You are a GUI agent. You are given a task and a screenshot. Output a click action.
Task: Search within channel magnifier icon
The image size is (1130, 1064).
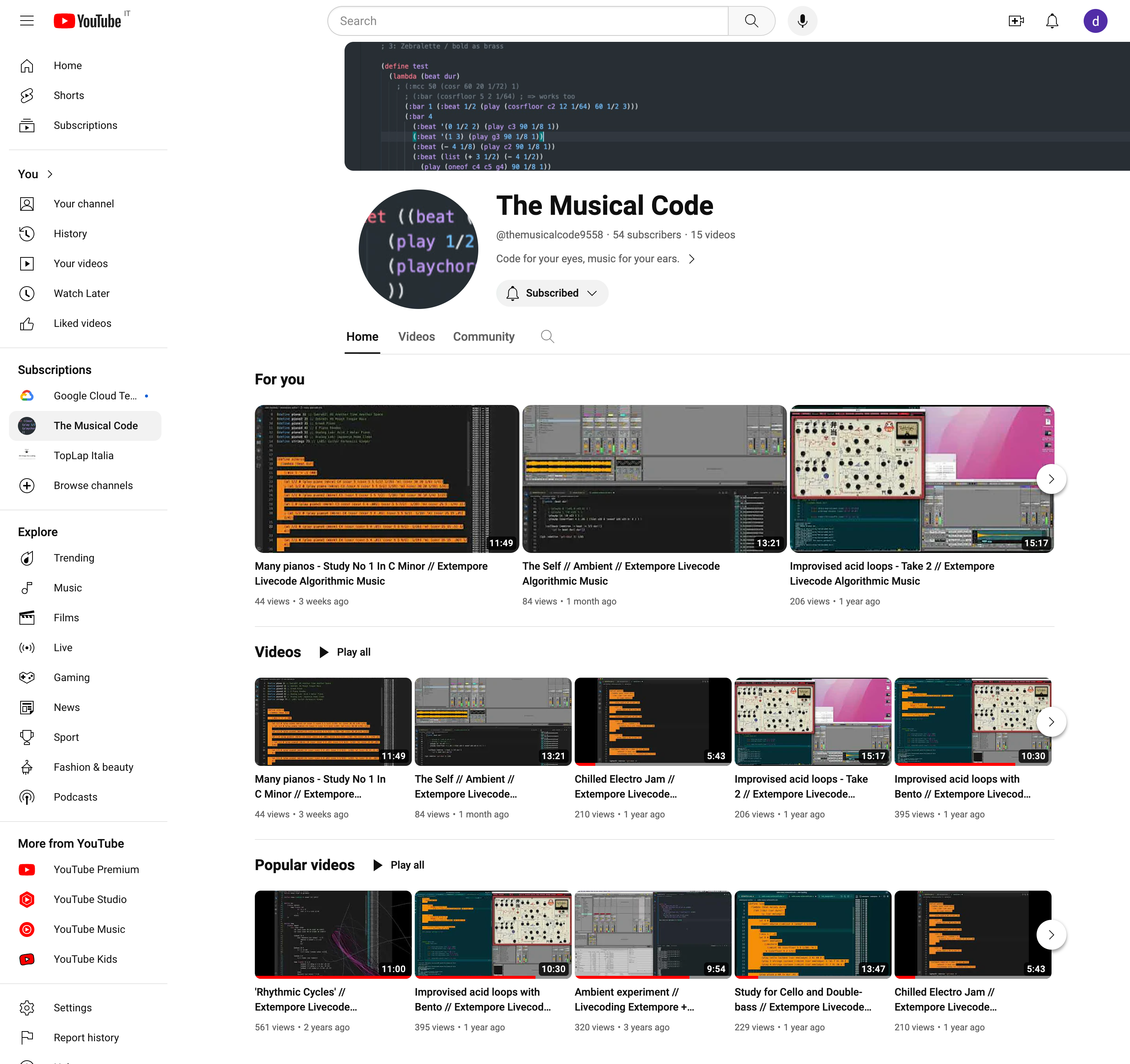[547, 337]
